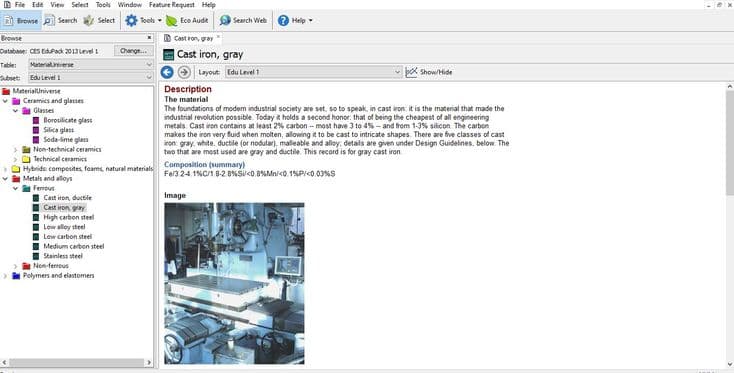The height and width of the screenshot is (373, 734).
Task: Click the Glasses folder label
Action: pyautogui.click(x=44, y=110)
